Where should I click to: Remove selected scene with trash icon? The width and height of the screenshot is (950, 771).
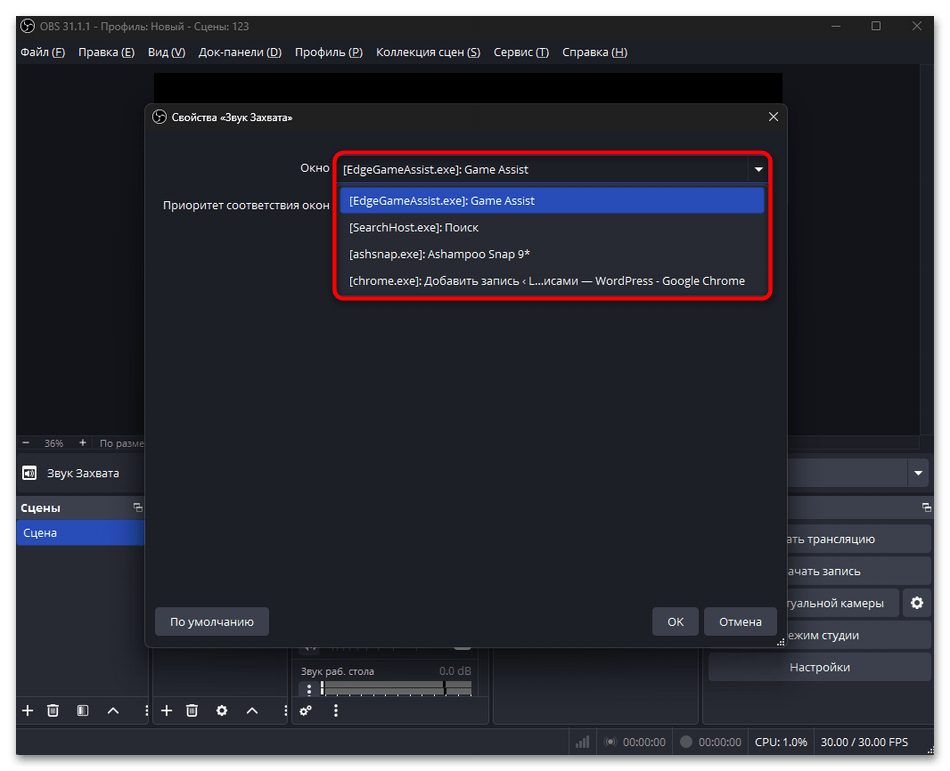[53, 710]
